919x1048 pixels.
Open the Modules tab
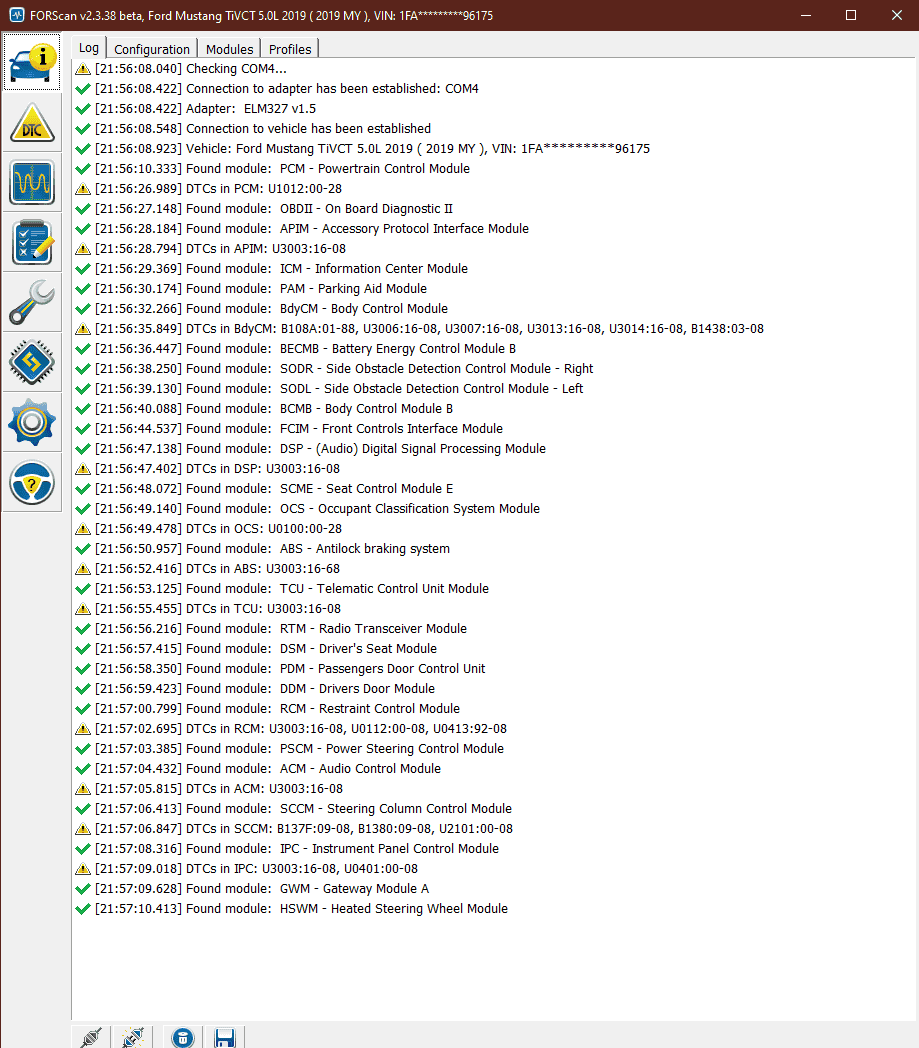[229, 49]
